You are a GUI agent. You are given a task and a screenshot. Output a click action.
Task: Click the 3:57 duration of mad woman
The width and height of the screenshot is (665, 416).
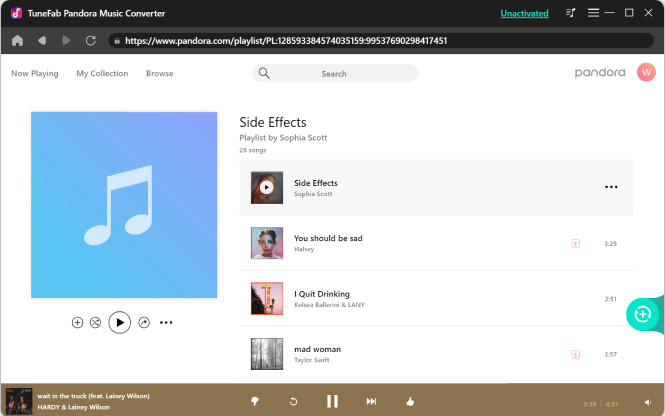pyautogui.click(x=610, y=355)
